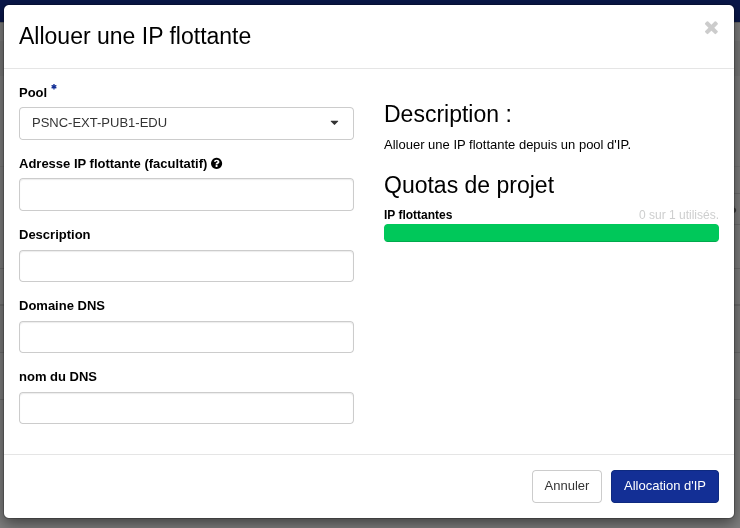Screen dimensions: 740x528
Task: Click the required asterisk next to Pool
Action: (54, 88)
